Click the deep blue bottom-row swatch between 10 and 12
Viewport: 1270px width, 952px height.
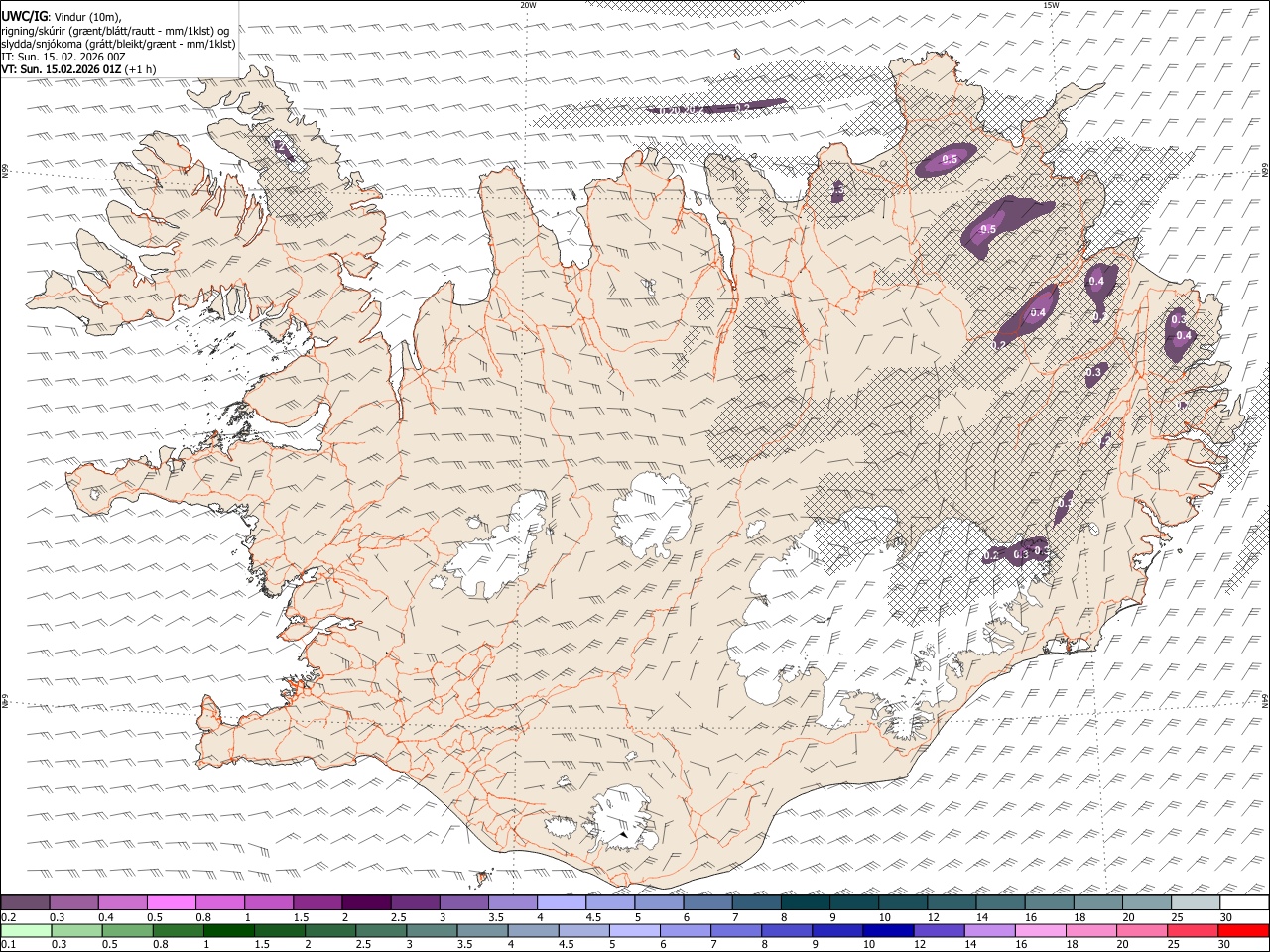(x=887, y=930)
